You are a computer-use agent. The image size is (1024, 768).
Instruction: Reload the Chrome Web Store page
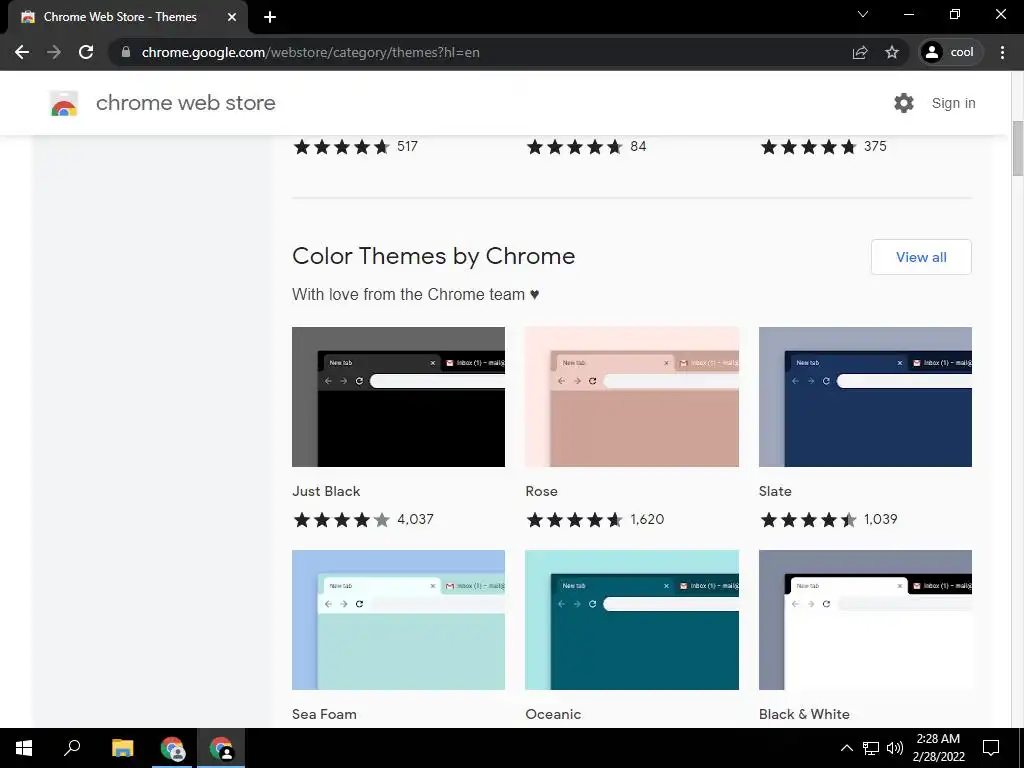point(86,52)
